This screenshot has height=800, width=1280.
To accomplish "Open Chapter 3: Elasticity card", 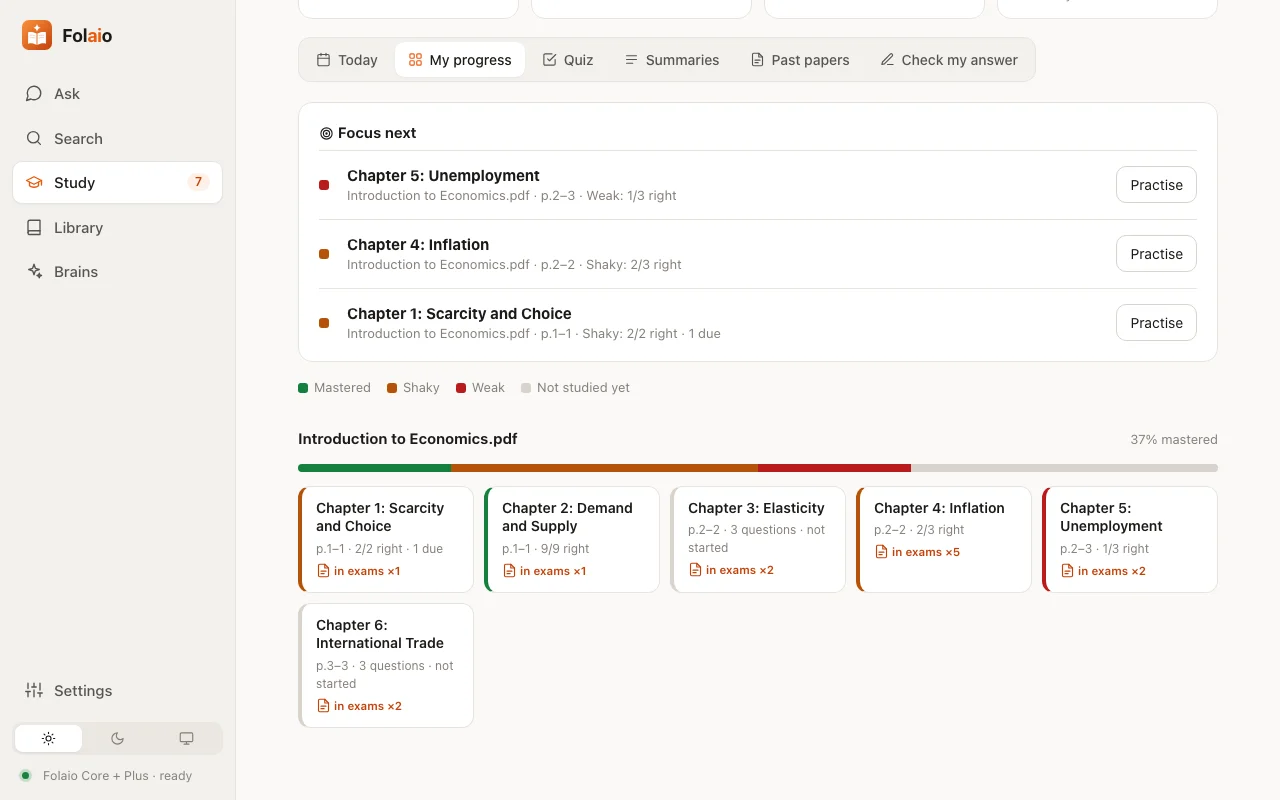I will pos(758,539).
